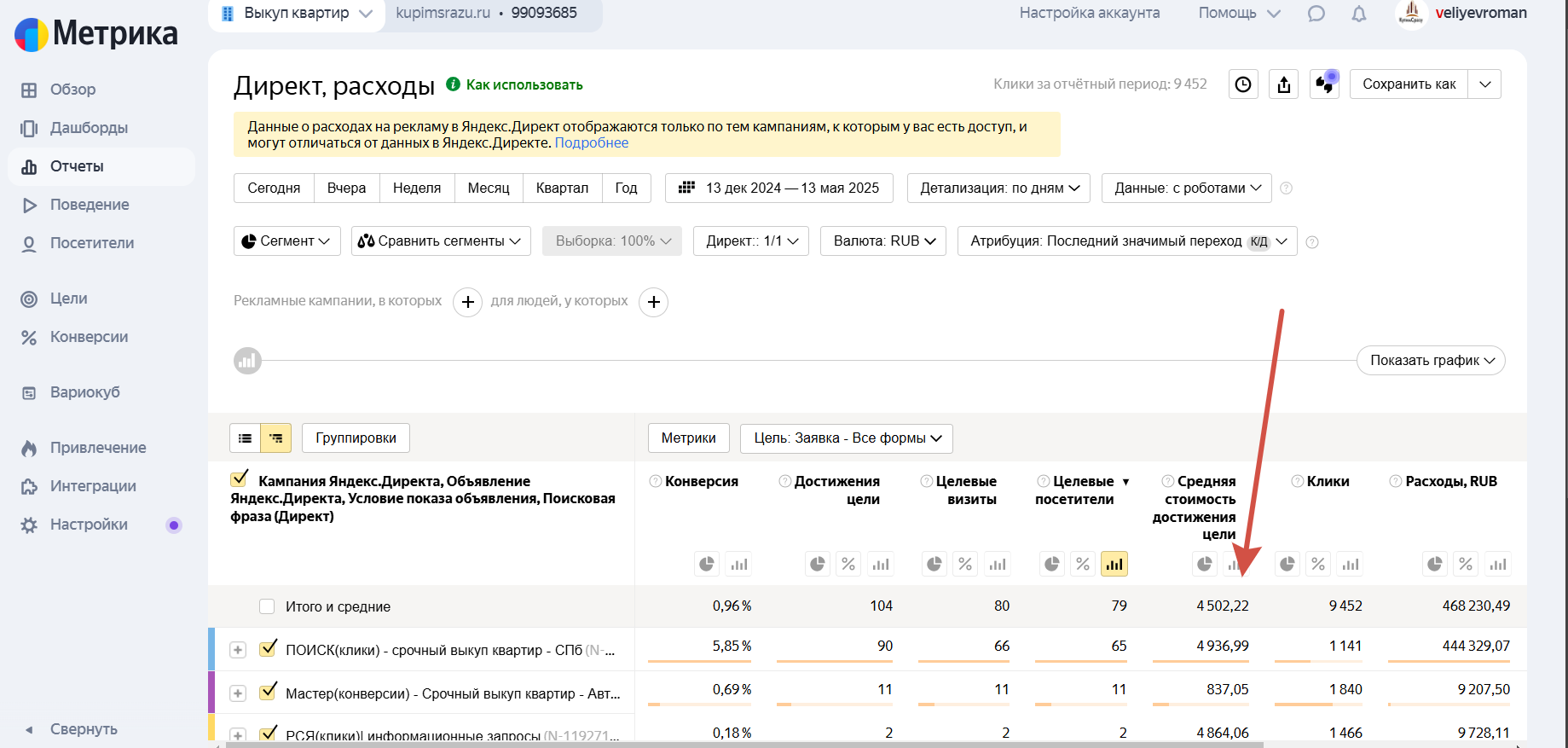Click the Группировки button
This screenshot has width=1568, height=748.
coord(356,438)
